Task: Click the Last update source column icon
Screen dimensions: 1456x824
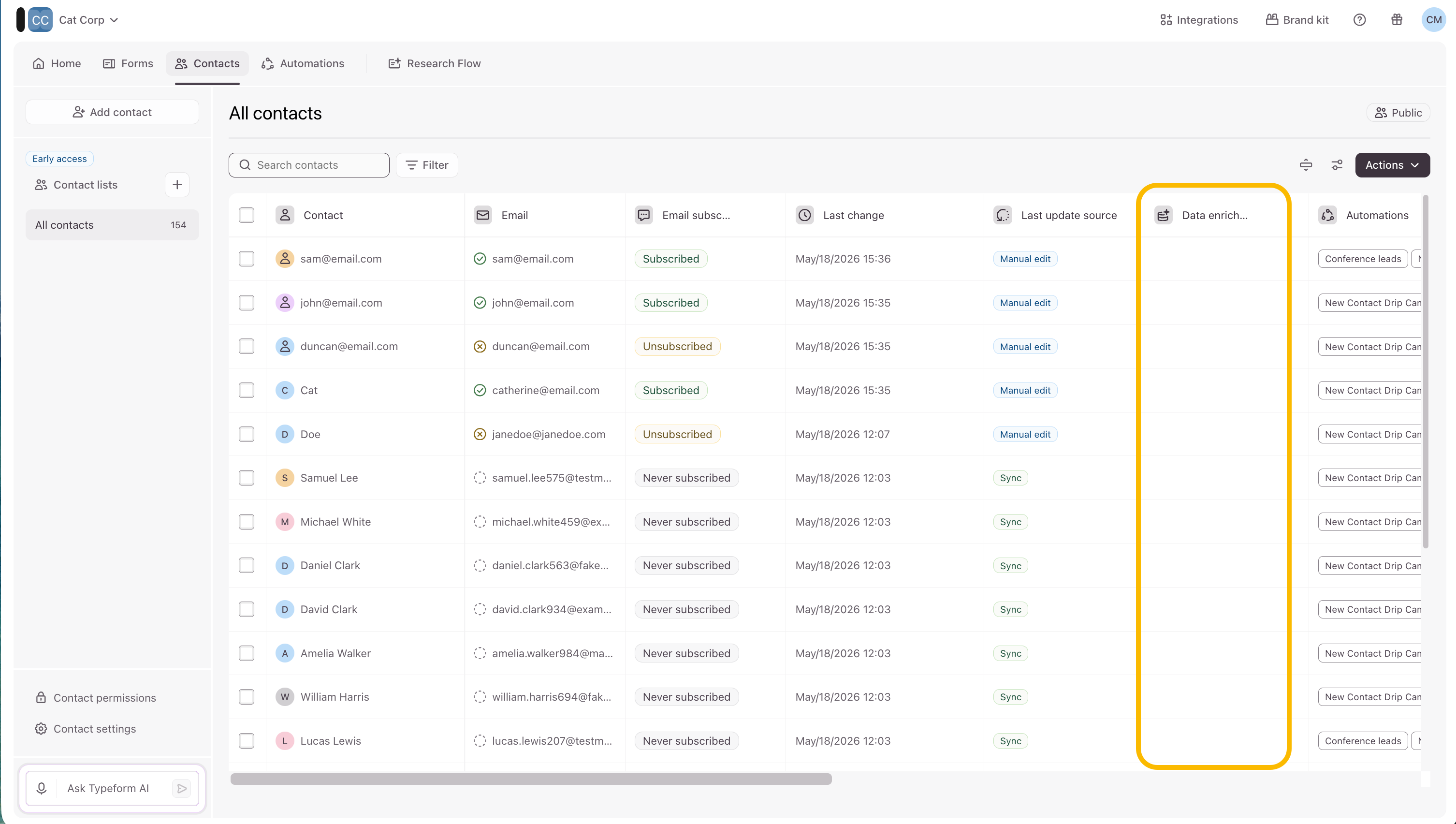Action: coord(1003,215)
